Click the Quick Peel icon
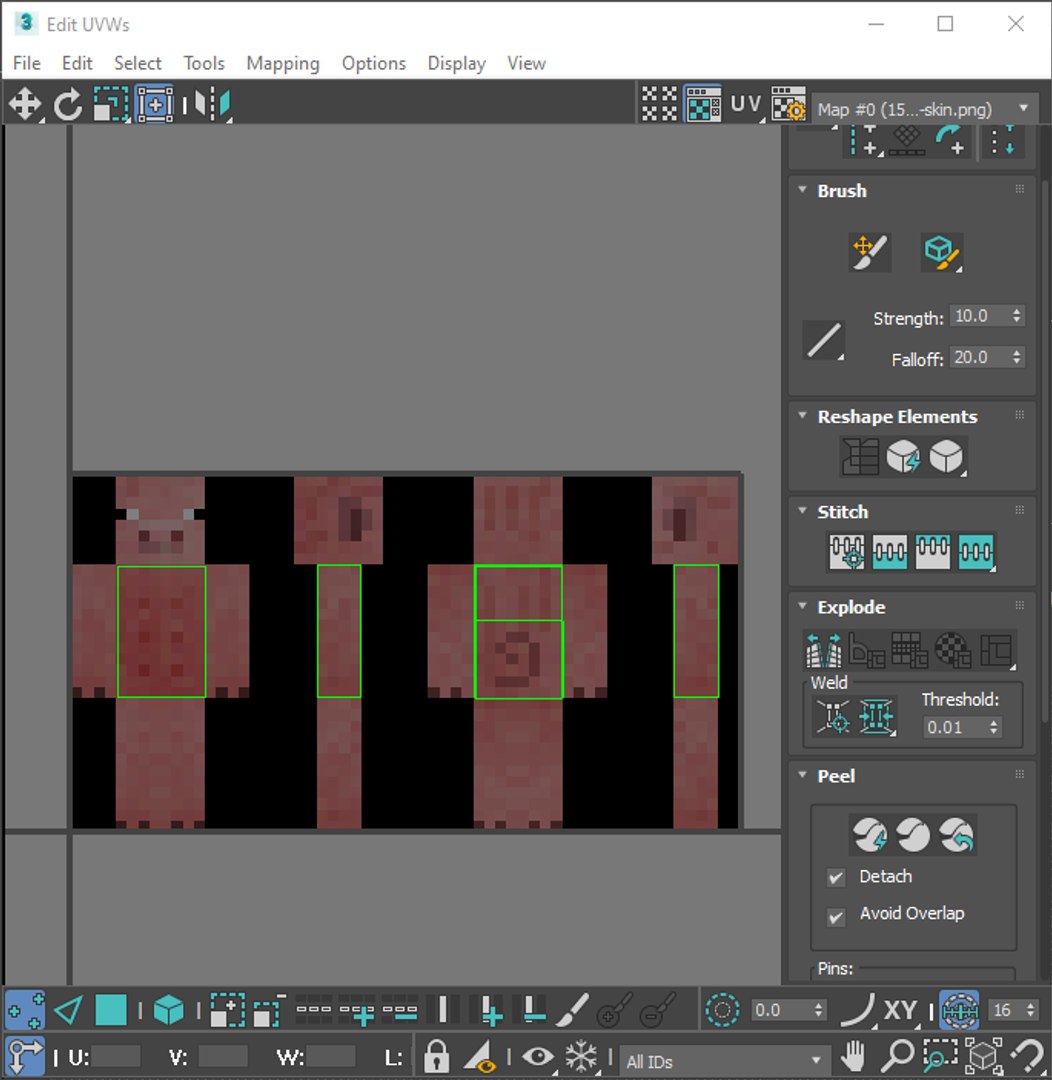The height and width of the screenshot is (1080, 1052). (x=869, y=835)
